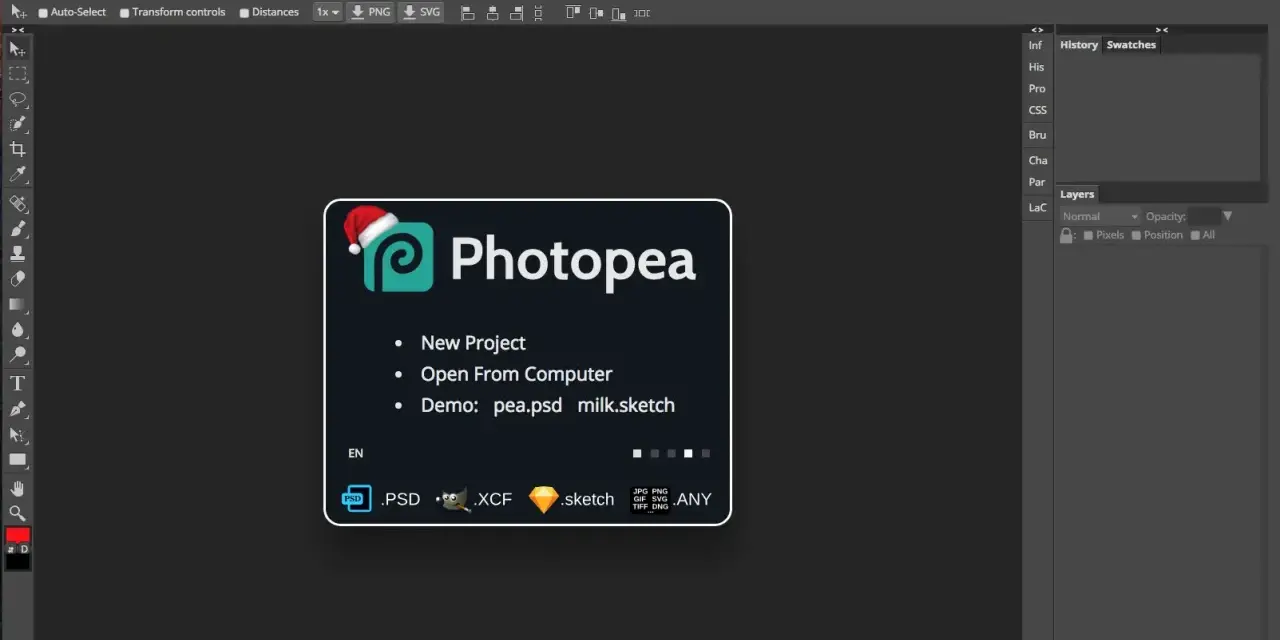Click the layer lock icon
1280x640 pixels.
click(x=1067, y=235)
